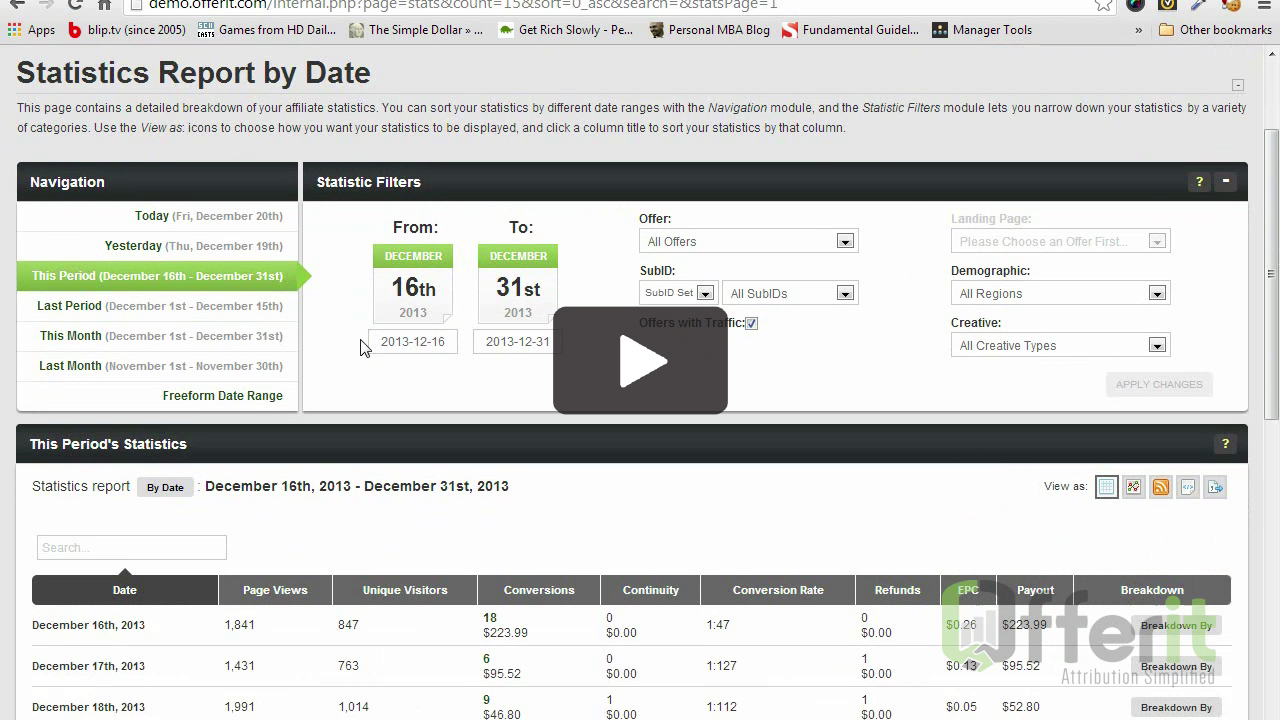1280x720 pixels.
Task: Select the XML export view icon
Action: (x=1188, y=487)
